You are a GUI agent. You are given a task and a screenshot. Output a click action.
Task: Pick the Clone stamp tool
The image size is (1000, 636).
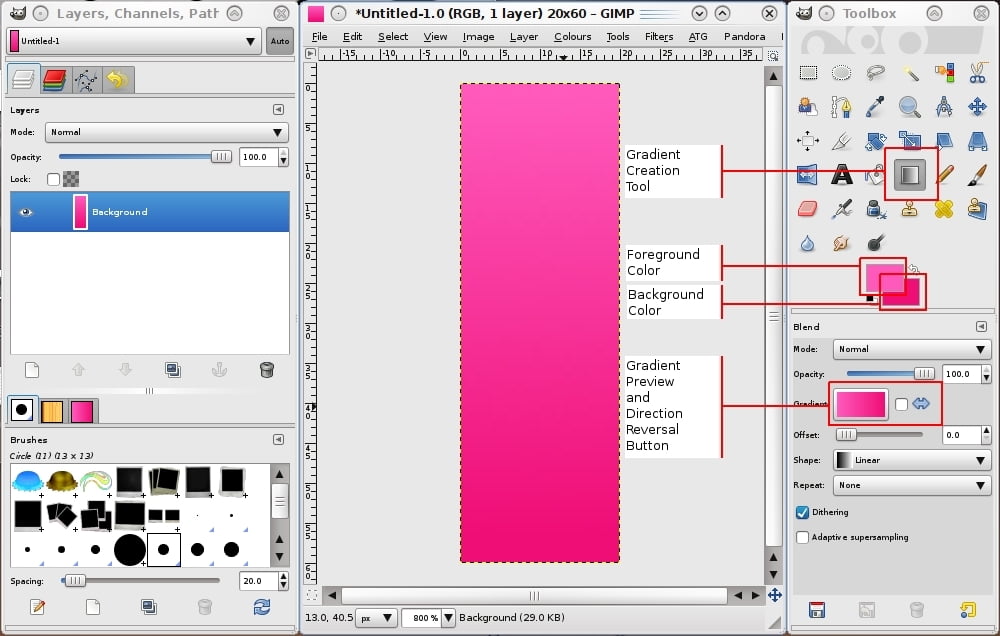pos(908,208)
